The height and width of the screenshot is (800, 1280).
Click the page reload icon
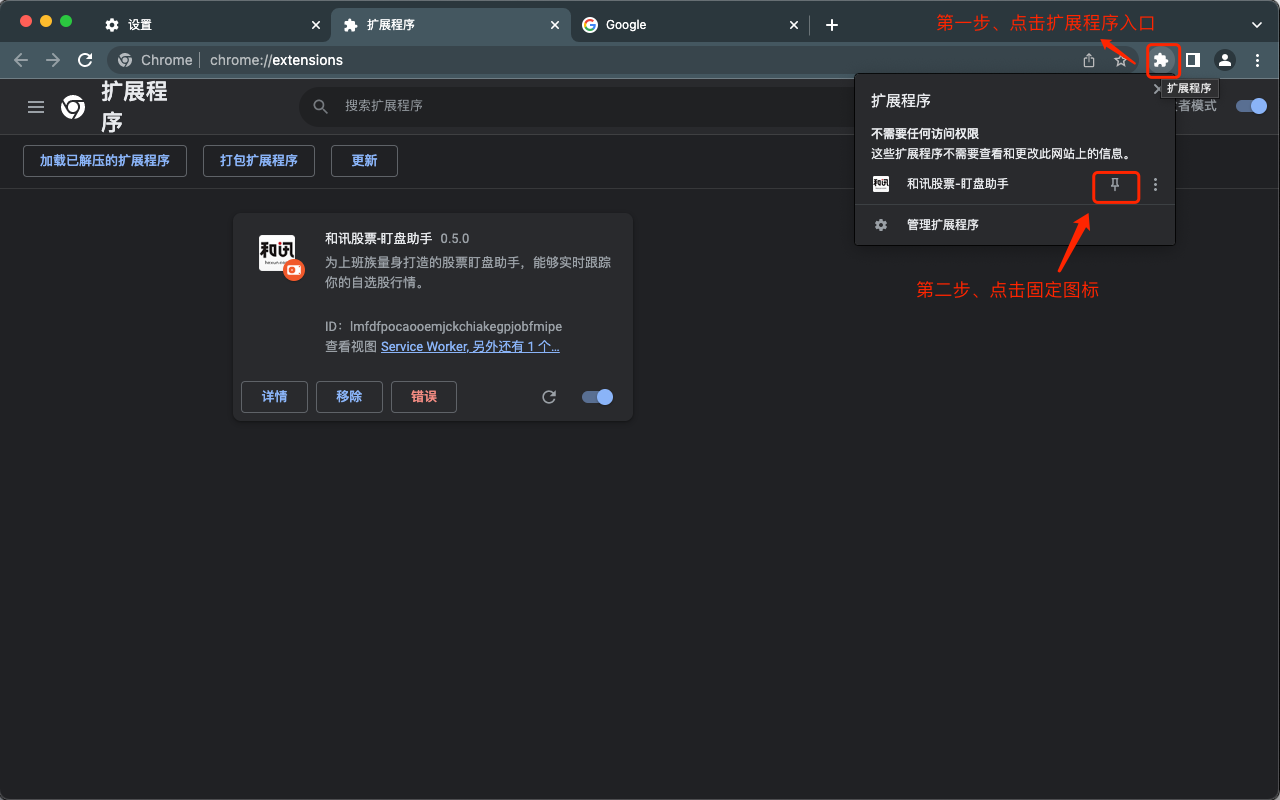coord(85,60)
